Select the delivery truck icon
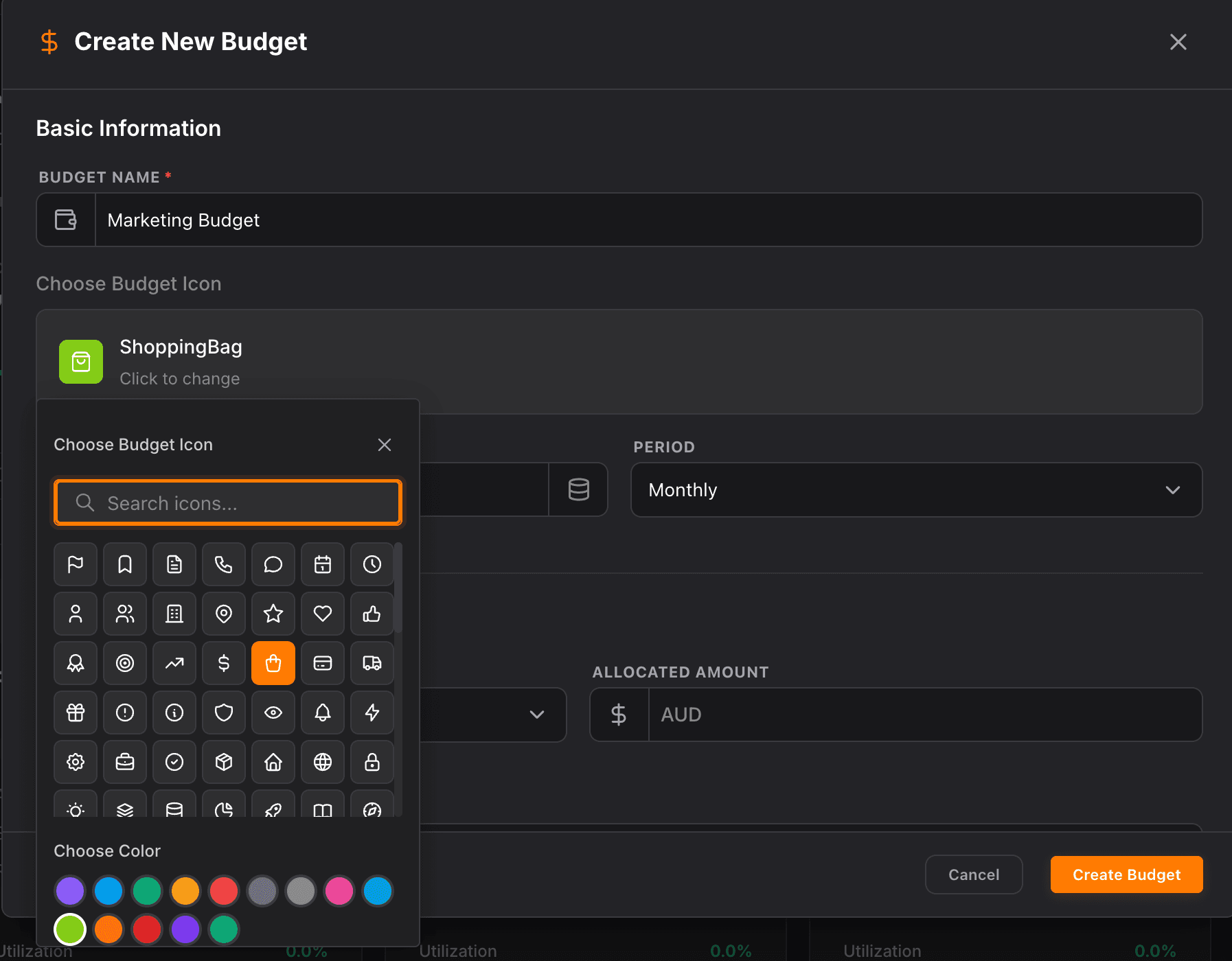 (x=372, y=663)
